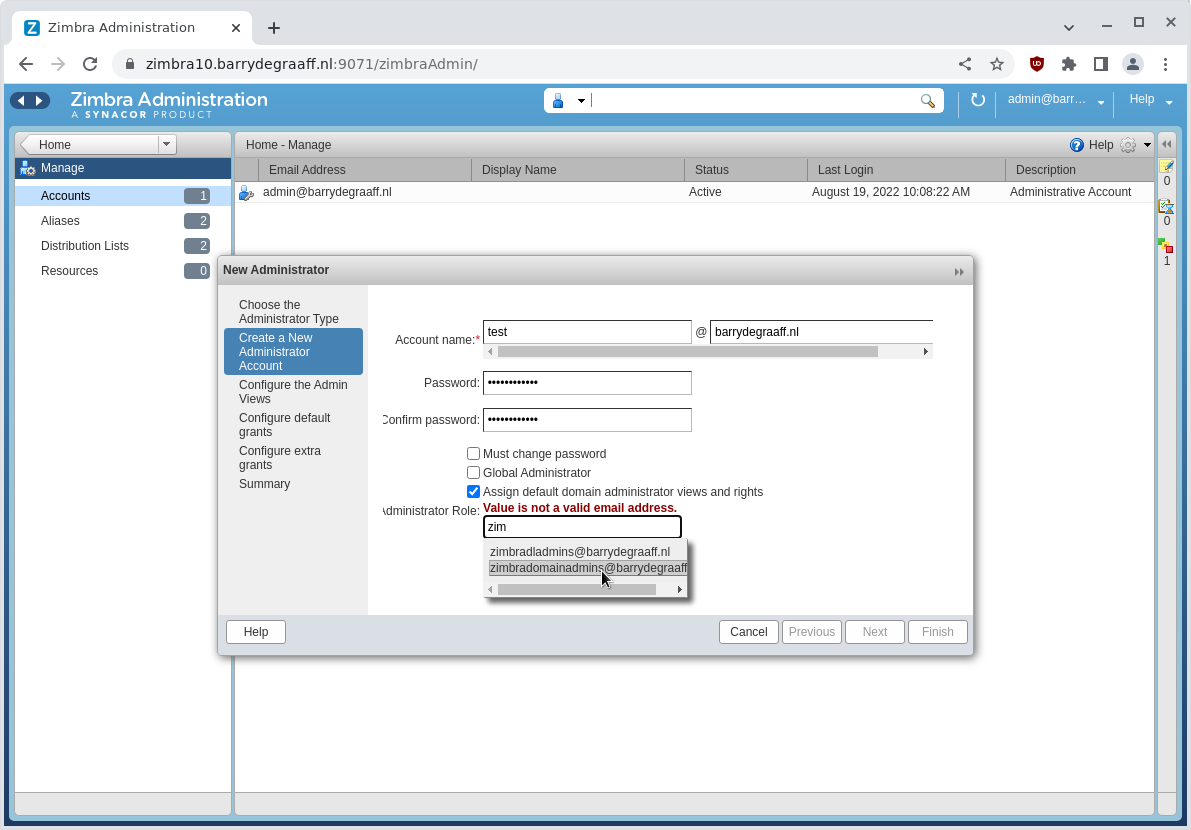Image resolution: width=1191 pixels, height=830 pixels.
Task: Open Resources in the Manage list
Action: tap(123, 271)
